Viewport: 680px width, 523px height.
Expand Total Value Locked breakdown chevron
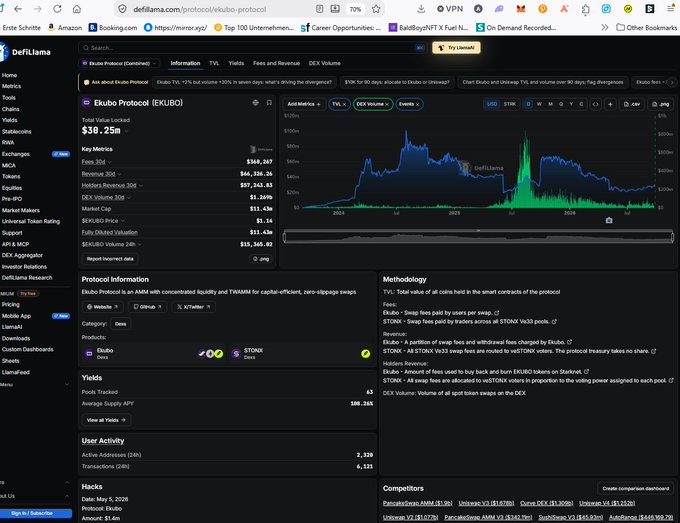coord(127,131)
